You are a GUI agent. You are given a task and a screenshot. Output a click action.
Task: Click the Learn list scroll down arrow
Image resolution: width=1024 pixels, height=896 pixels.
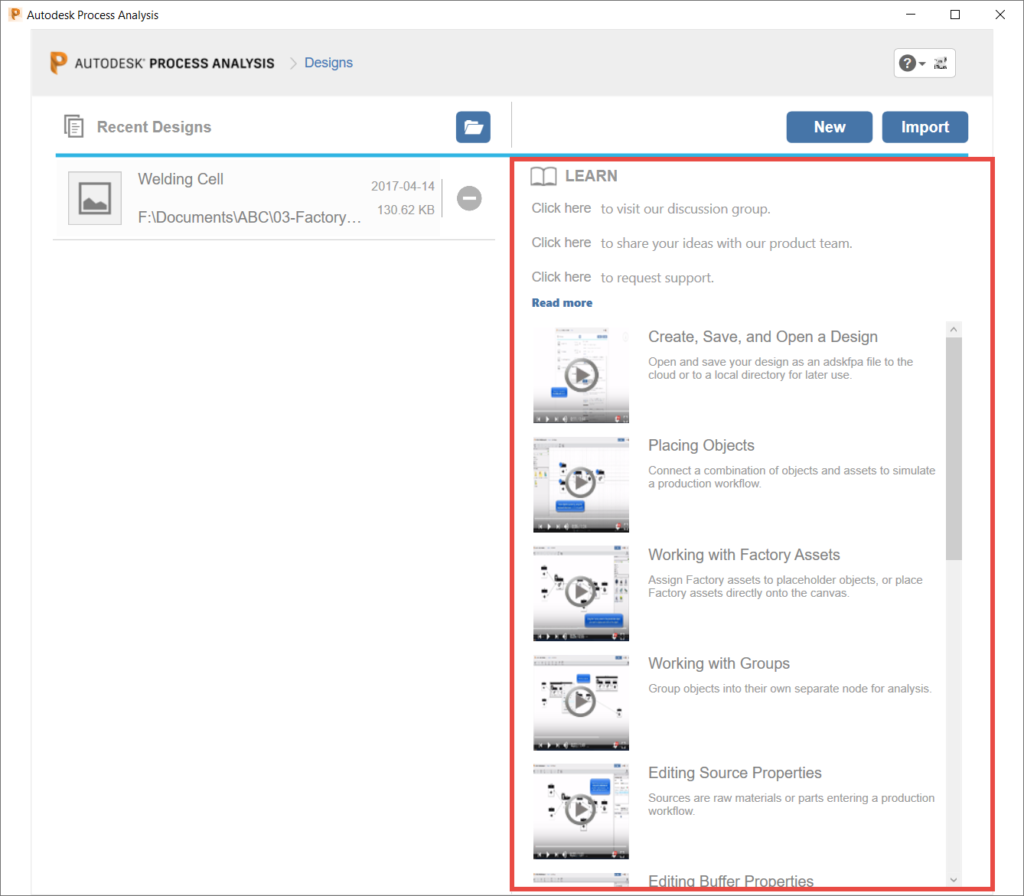click(x=953, y=880)
